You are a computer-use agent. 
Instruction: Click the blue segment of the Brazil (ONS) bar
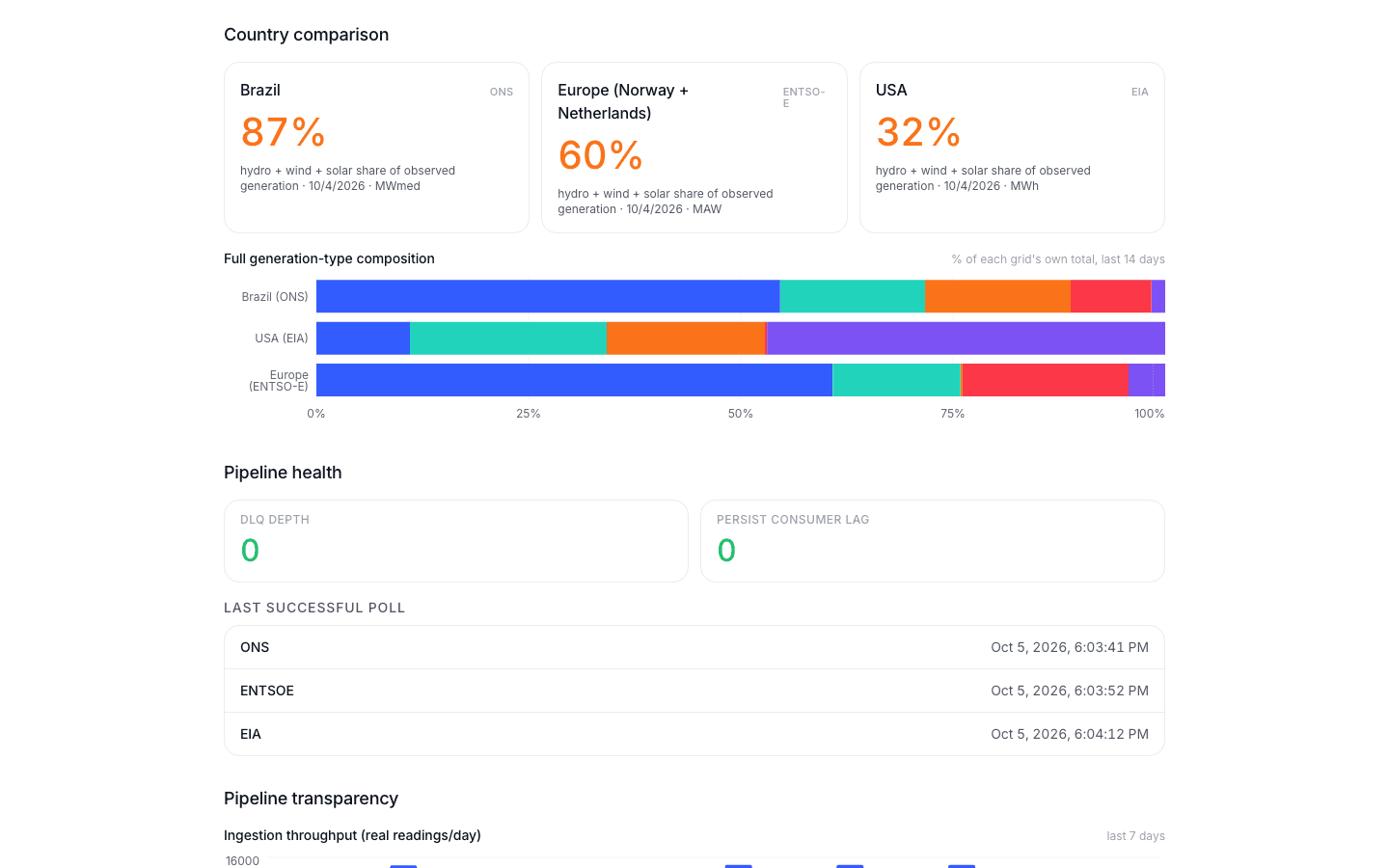(x=548, y=296)
